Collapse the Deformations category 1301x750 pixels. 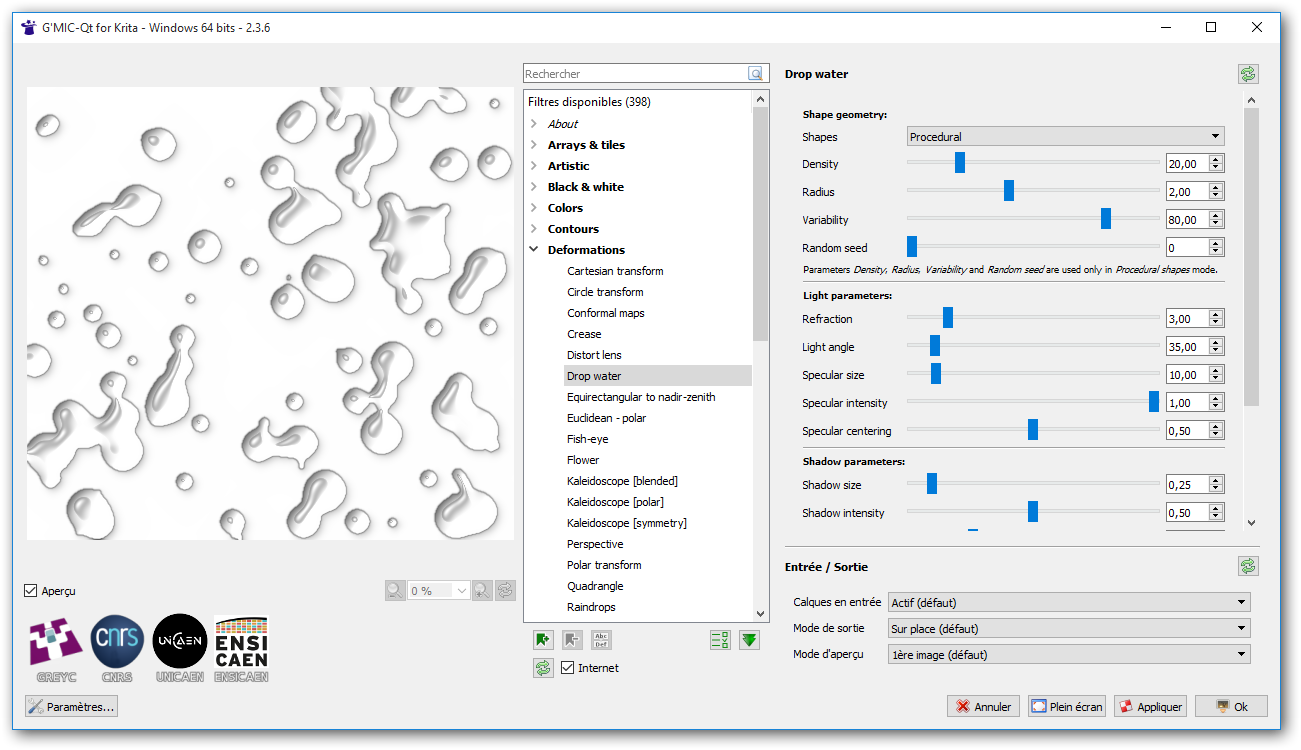click(x=534, y=250)
